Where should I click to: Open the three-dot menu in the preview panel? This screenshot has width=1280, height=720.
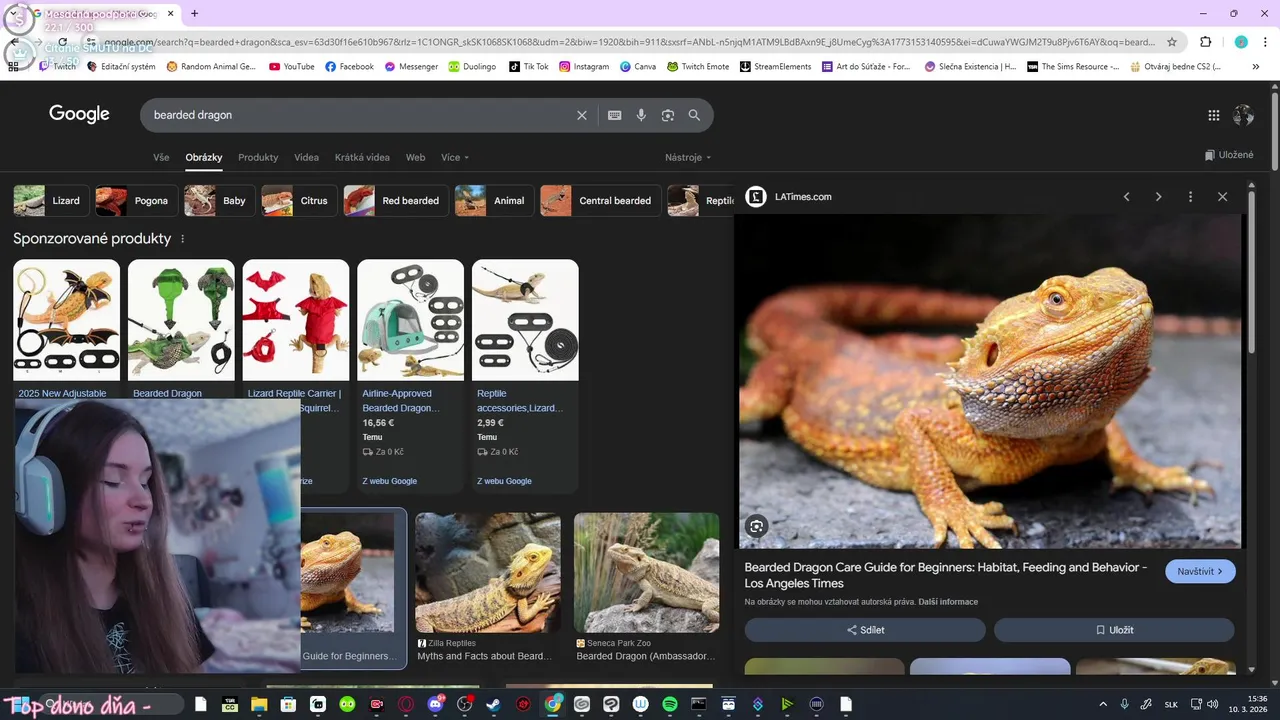click(x=1190, y=197)
